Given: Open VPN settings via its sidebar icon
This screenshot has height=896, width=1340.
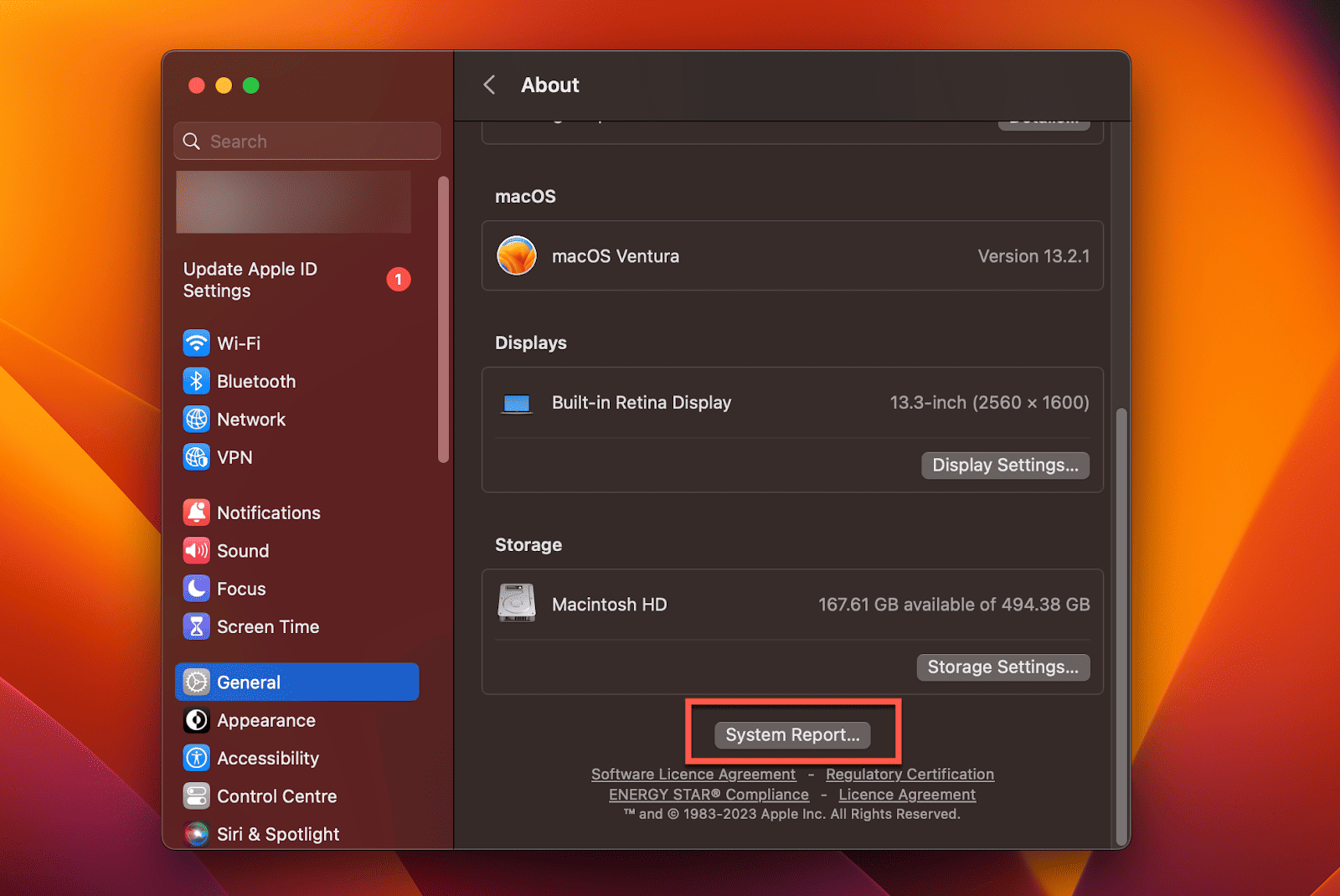Looking at the screenshot, I should [196, 457].
